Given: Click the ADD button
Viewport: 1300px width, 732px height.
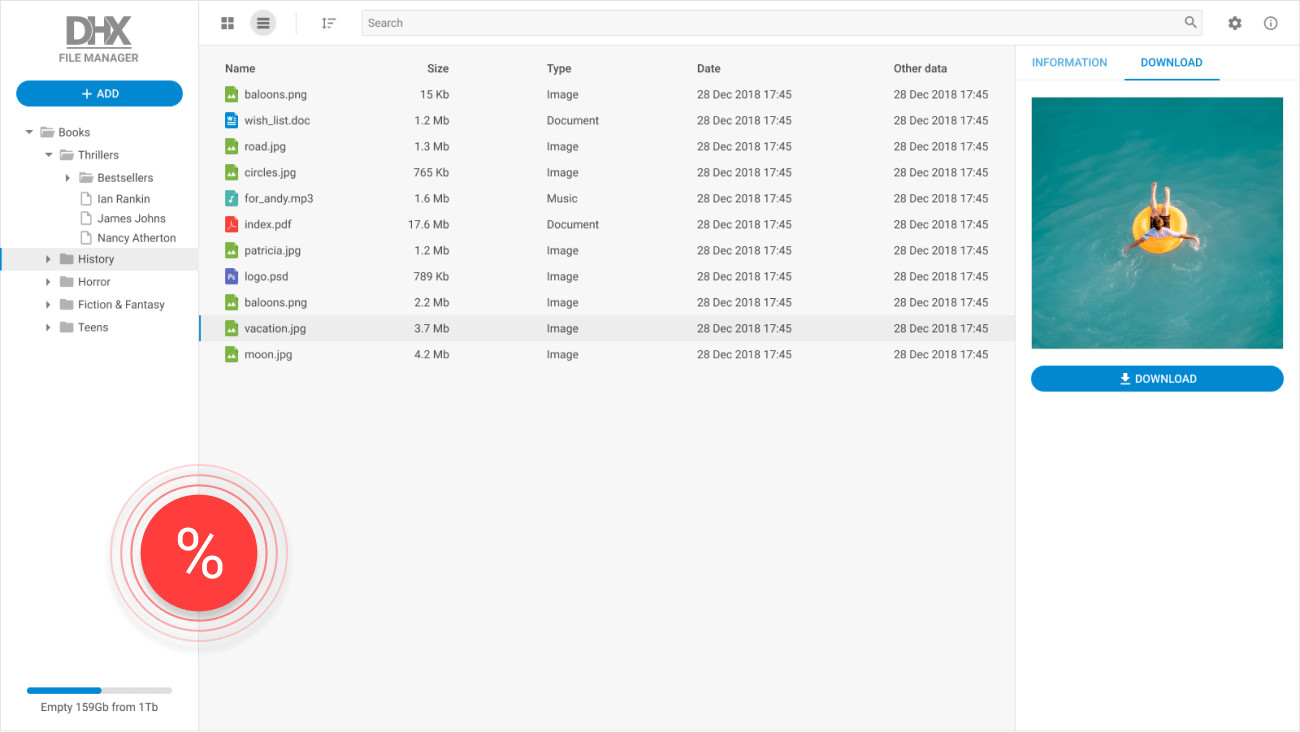Looking at the screenshot, I should [x=99, y=93].
